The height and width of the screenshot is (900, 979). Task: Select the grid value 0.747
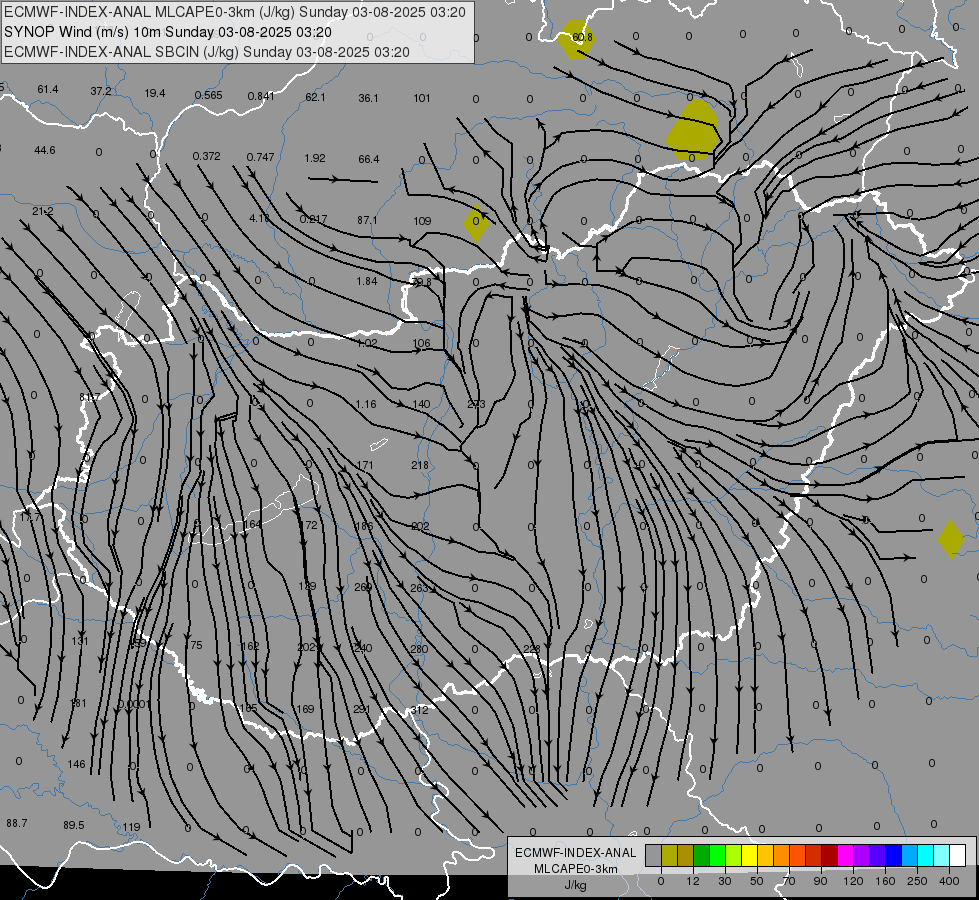(x=260, y=157)
